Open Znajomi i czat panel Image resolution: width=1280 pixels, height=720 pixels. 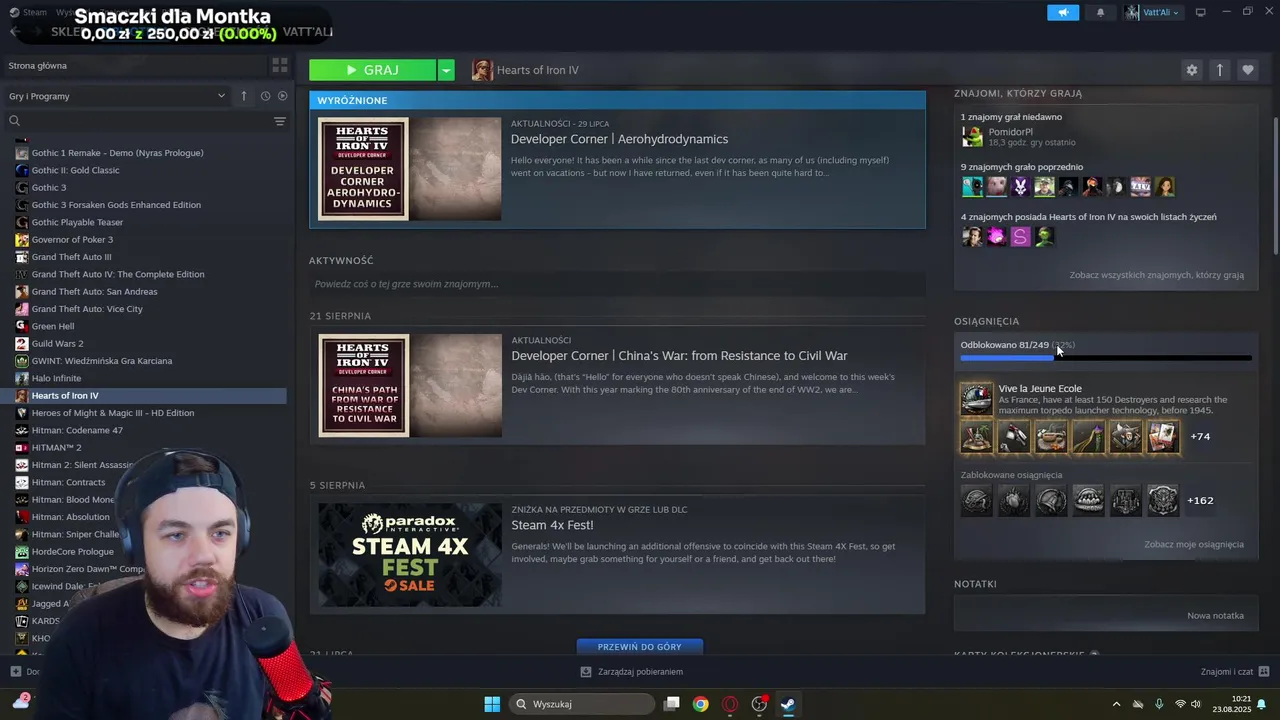[1235, 672]
